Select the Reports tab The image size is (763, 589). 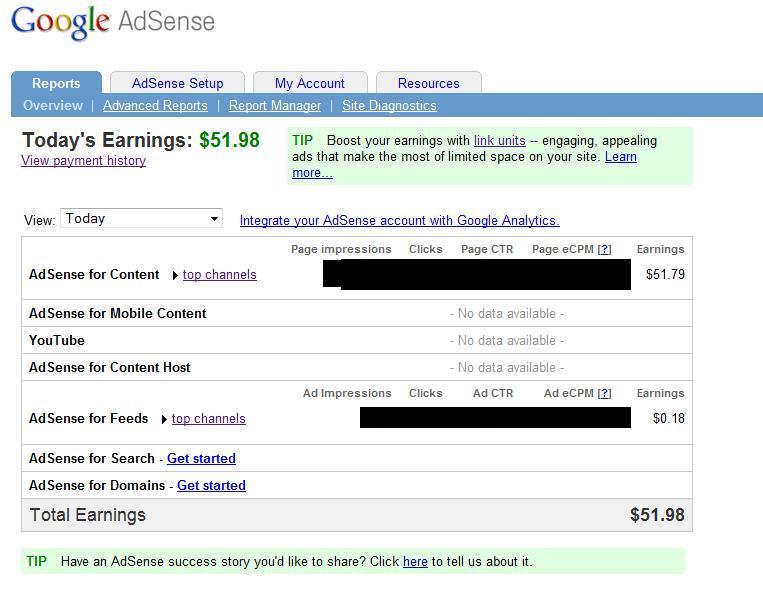pyautogui.click(x=56, y=83)
